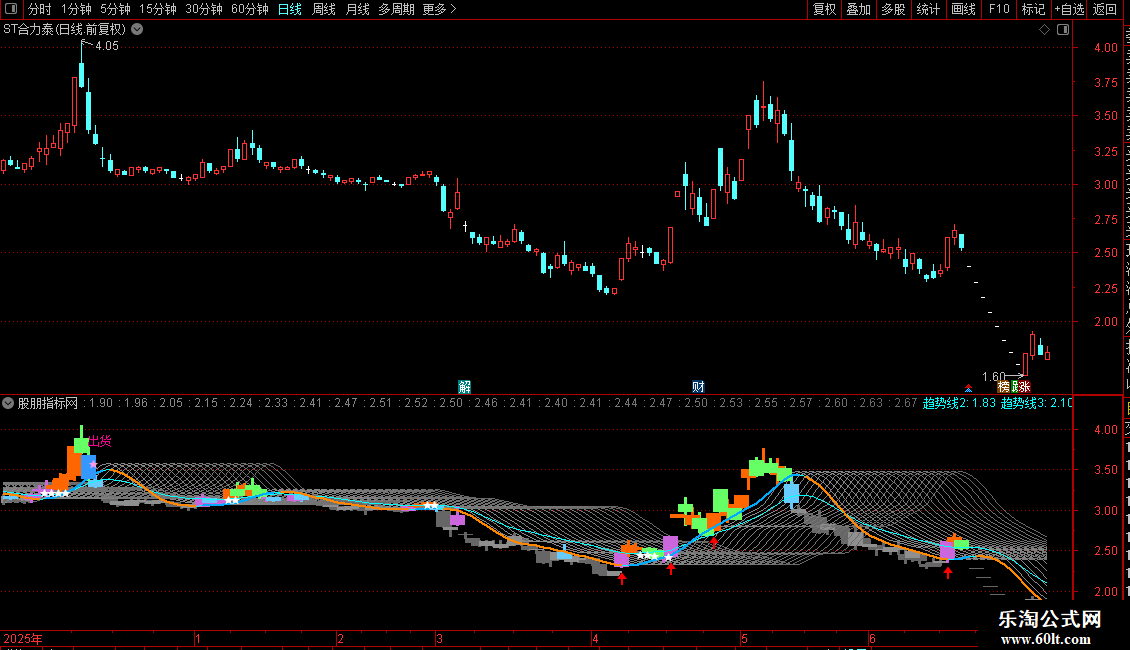The image size is (1130, 650).
Task: Click the orange 榜 badge icon
Action: tap(1003, 387)
